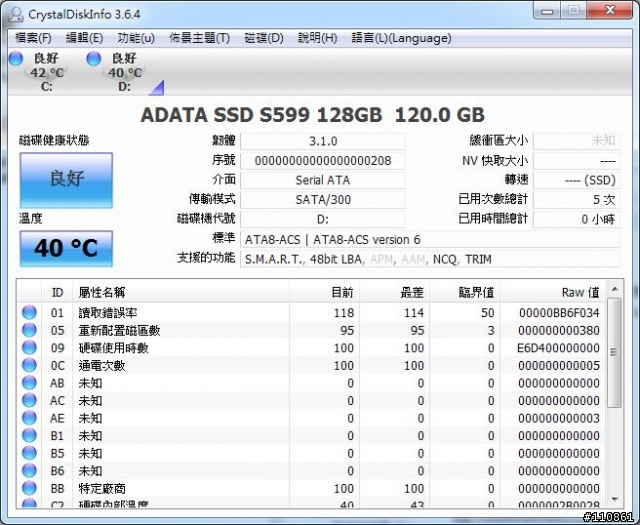The image size is (640, 525).
Task: Click the drive title ADATA SSD S599 128GB
Action: click(x=261, y=115)
